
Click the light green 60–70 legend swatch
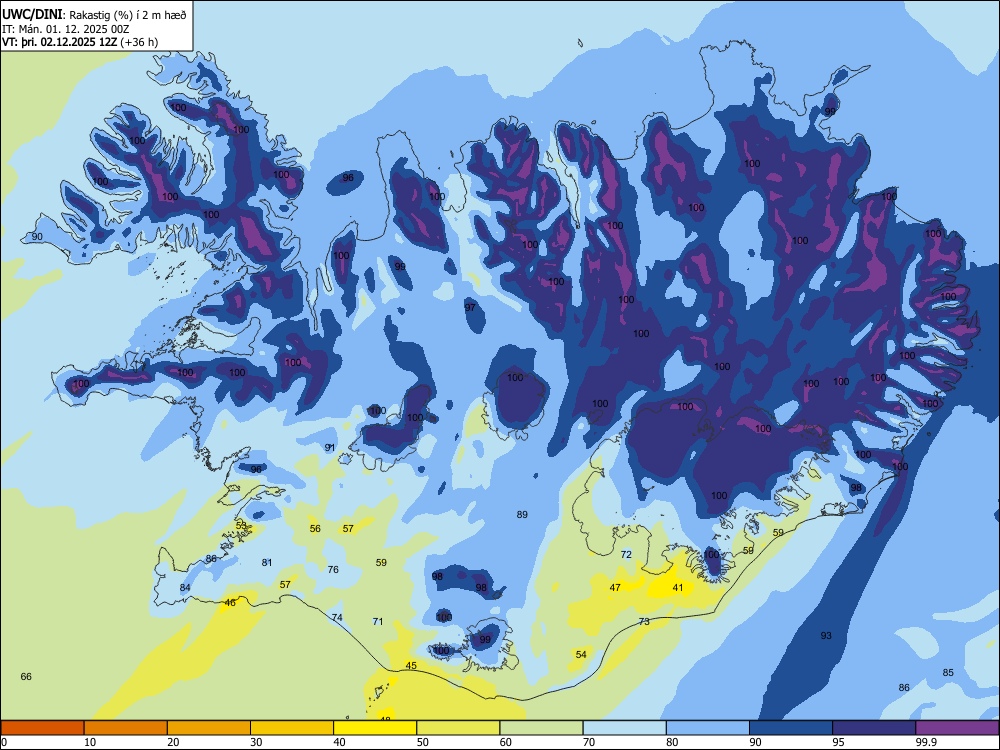click(x=541, y=728)
